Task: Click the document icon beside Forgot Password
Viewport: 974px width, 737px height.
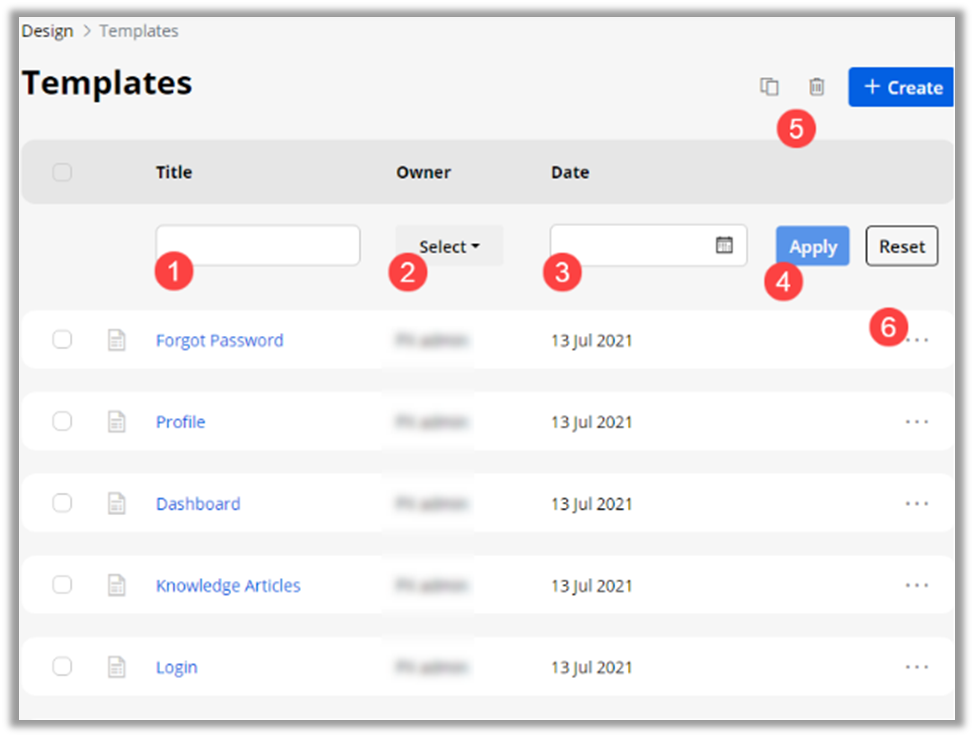Action: click(117, 340)
